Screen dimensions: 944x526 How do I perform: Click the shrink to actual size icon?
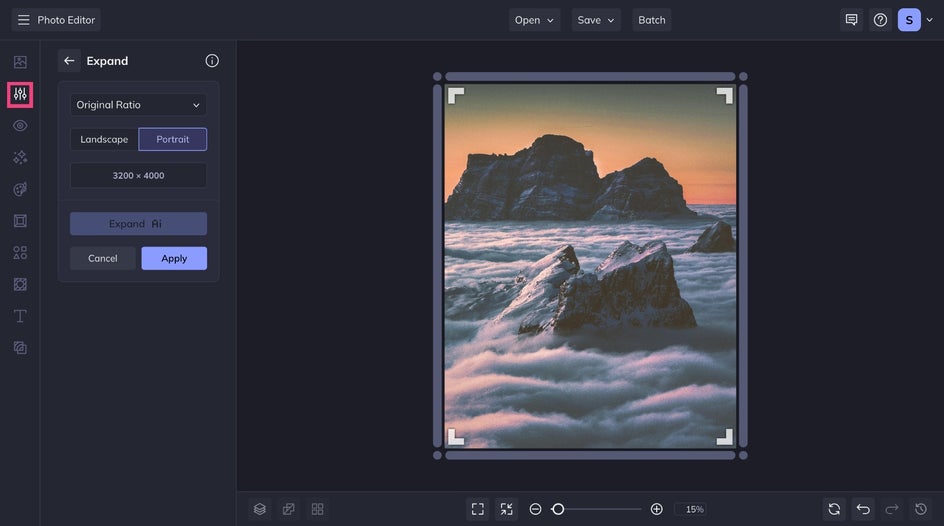pos(506,509)
